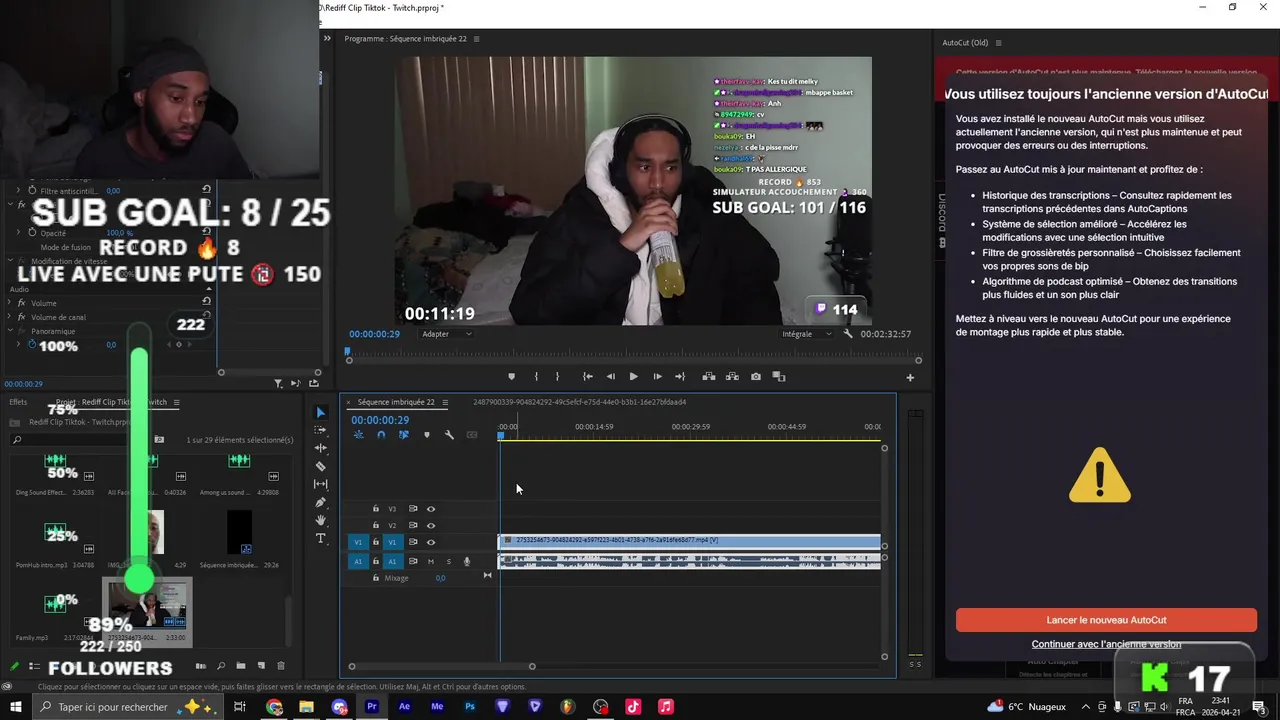Open Premiere Pro from the taskbar
Screen dimensions: 1280x720
tap(372, 707)
